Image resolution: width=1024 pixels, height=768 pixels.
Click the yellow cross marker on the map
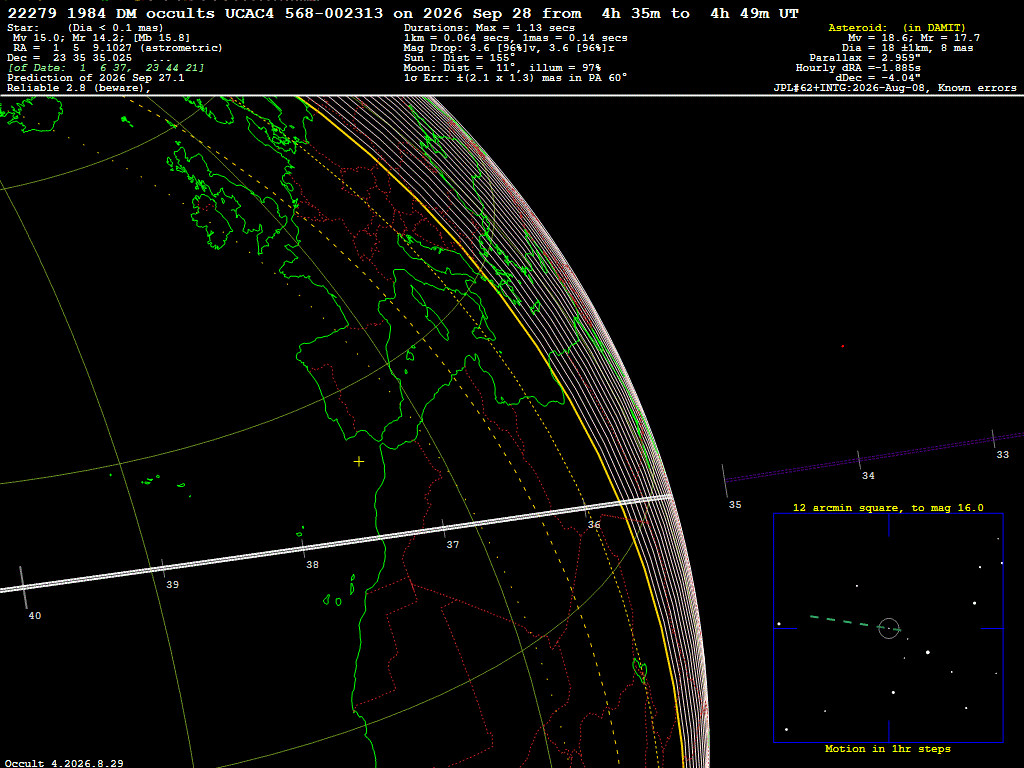[359, 462]
